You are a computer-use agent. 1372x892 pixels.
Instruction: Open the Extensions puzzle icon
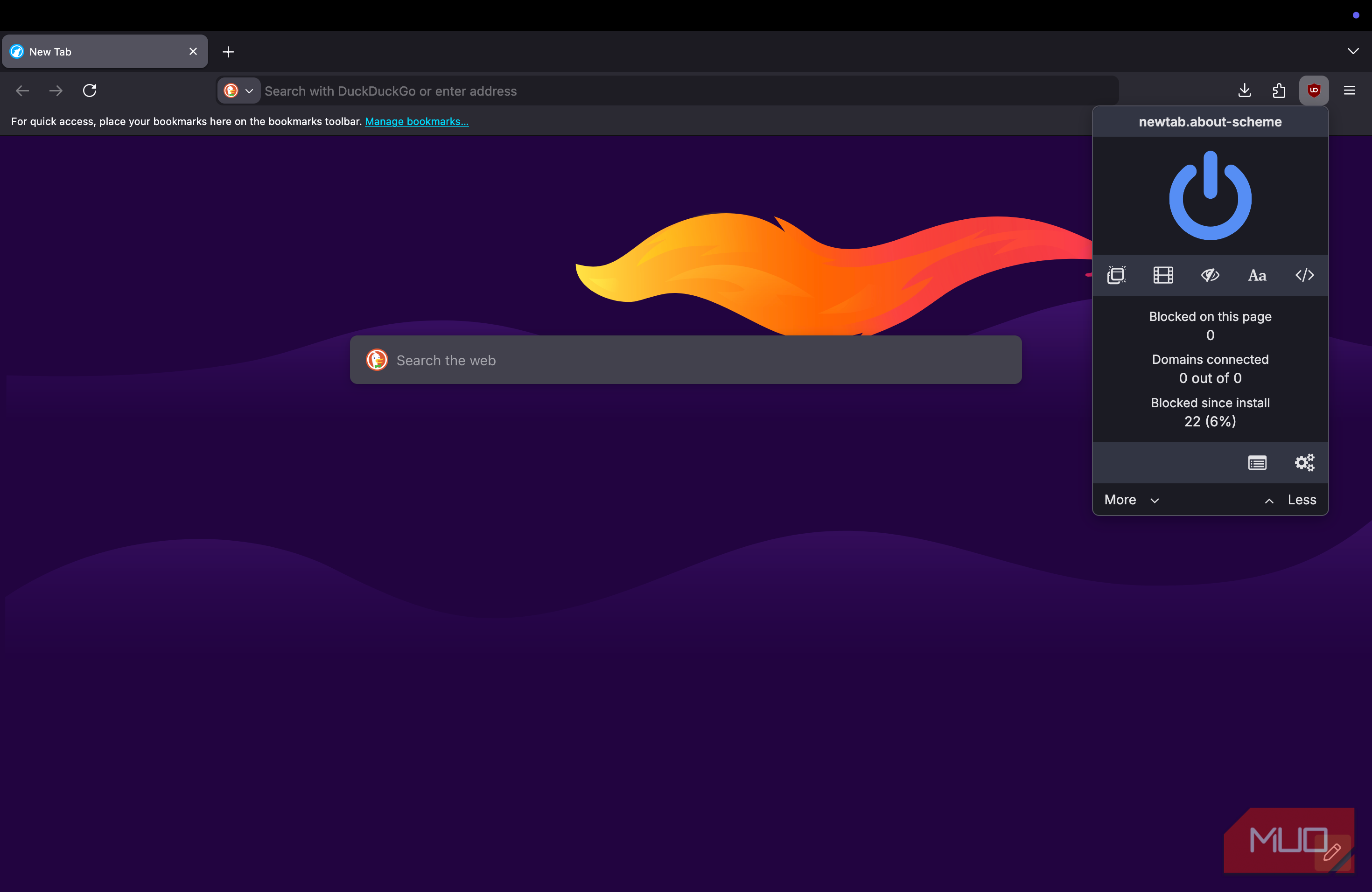pyautogui.click(x=1279, y=91)
